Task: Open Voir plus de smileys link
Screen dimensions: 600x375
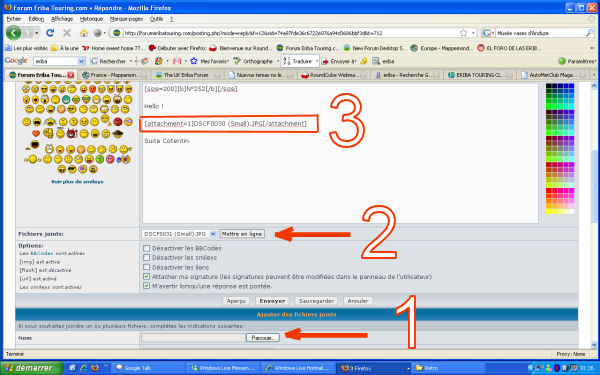Action: click(77, 182)
